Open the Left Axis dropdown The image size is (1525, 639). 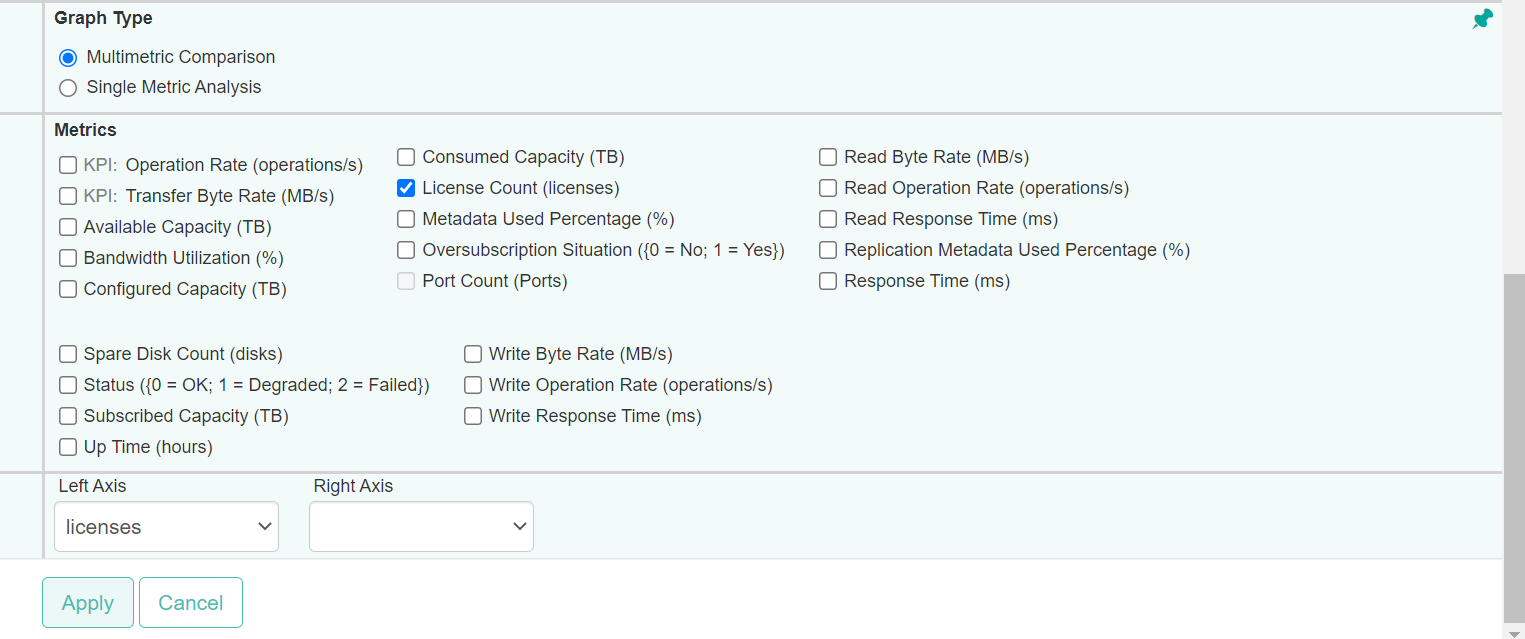[x=165, y=526]
